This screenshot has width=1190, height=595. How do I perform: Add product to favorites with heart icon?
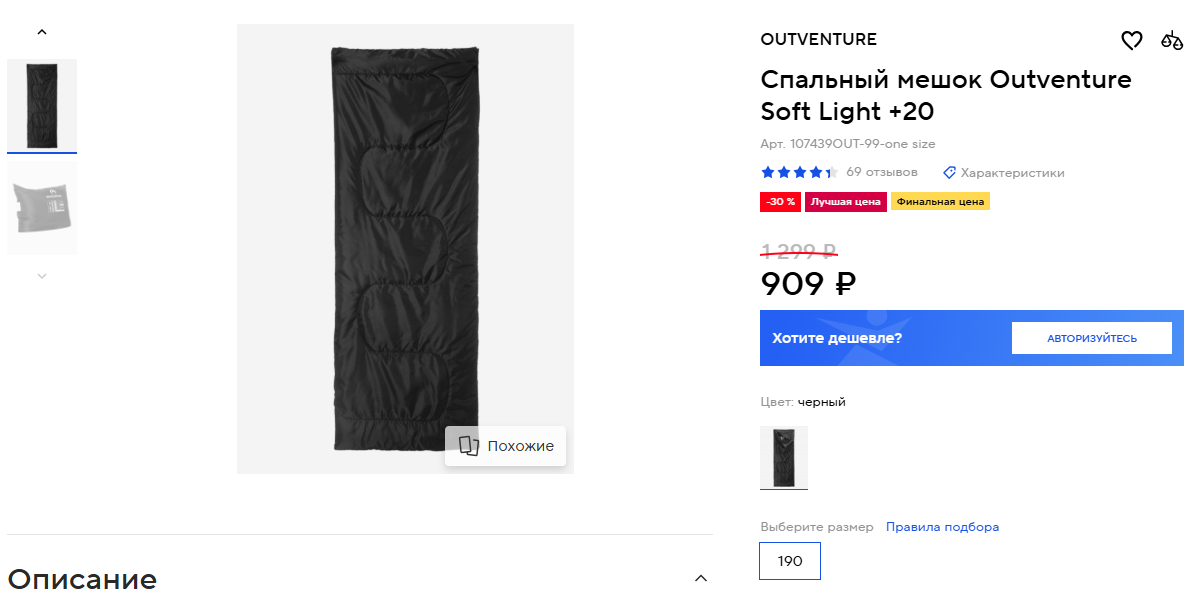(x=1131, y=41)
